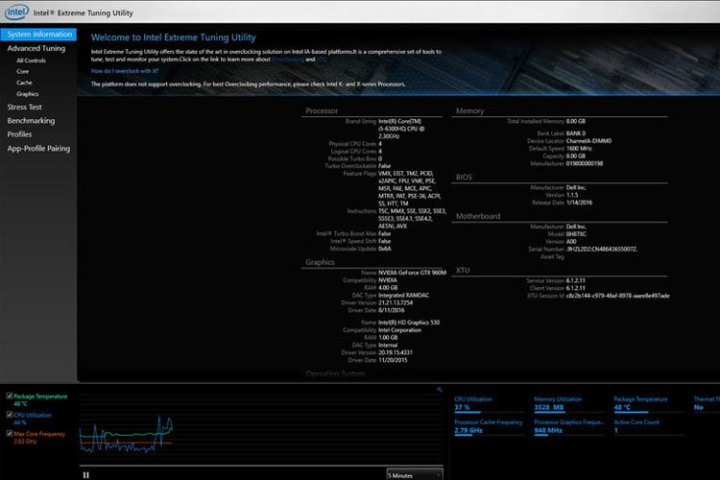
Task: Select Graphics under Advanced Tuning
Action: [27, 94]
